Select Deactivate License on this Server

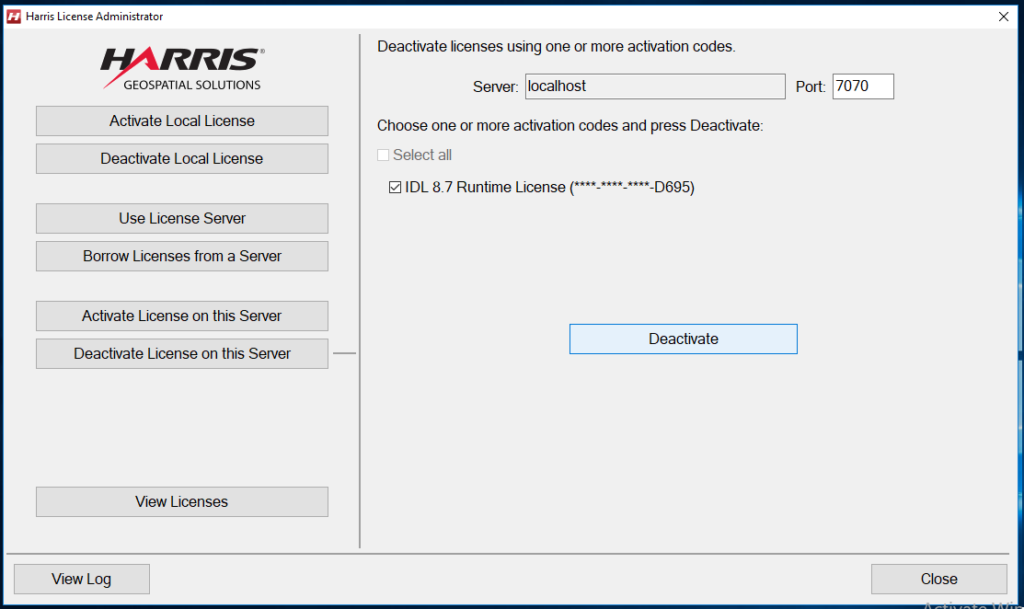[182, 354]
